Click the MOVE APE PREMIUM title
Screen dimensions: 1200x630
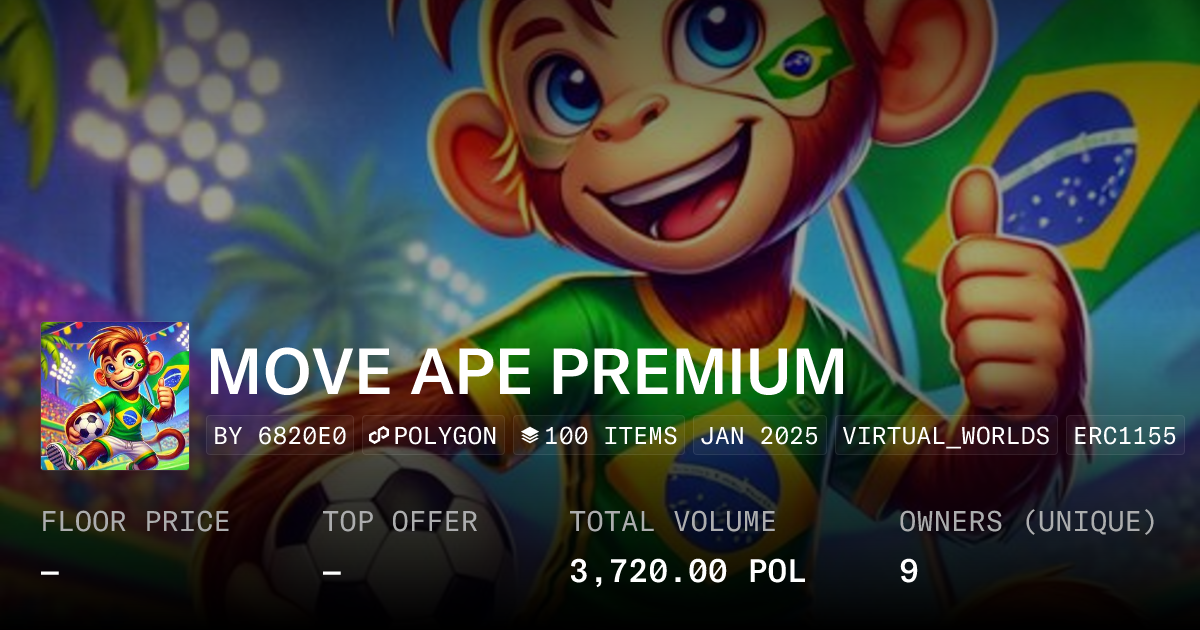526,372
